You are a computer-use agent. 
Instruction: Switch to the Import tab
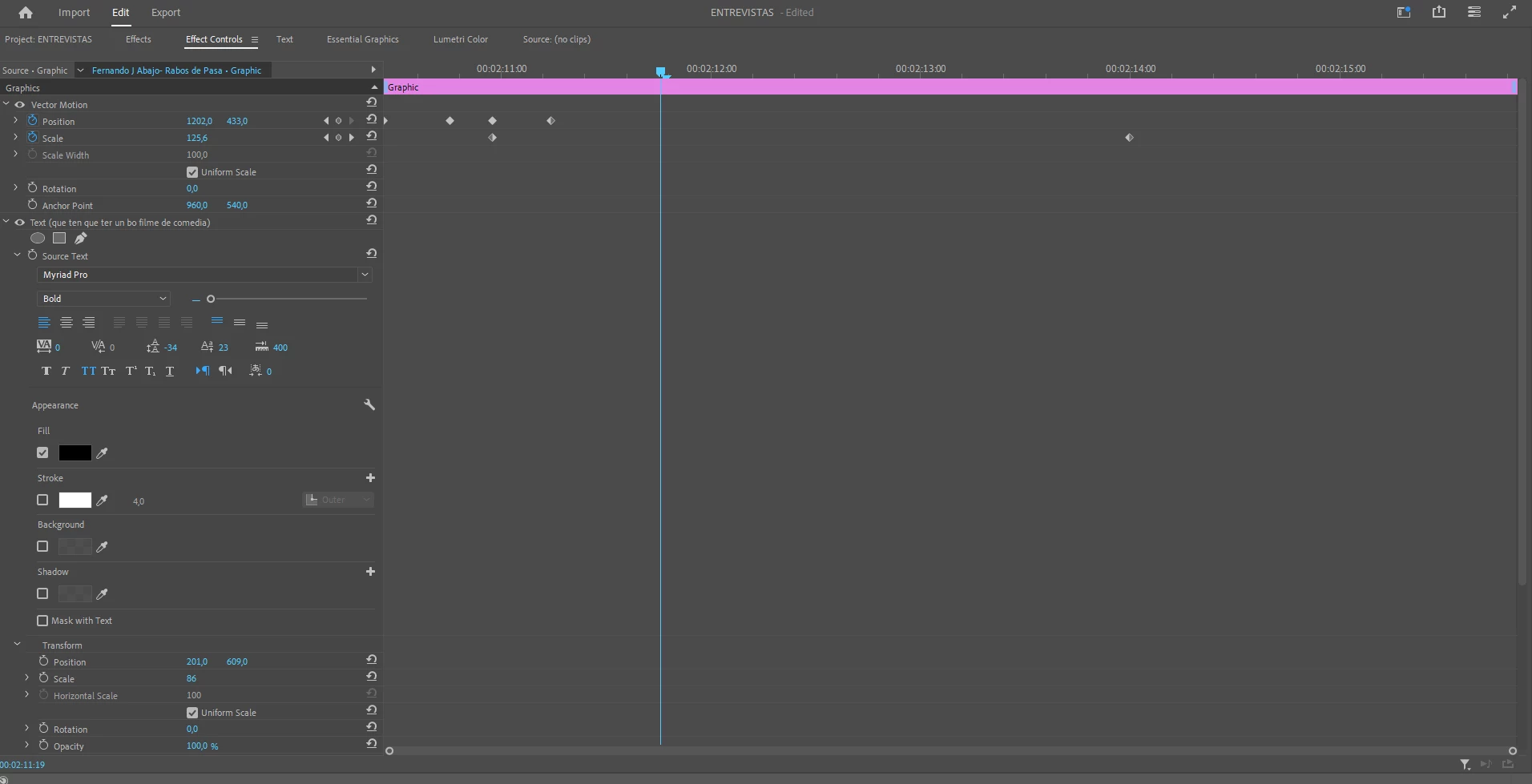tap(74, 12)
